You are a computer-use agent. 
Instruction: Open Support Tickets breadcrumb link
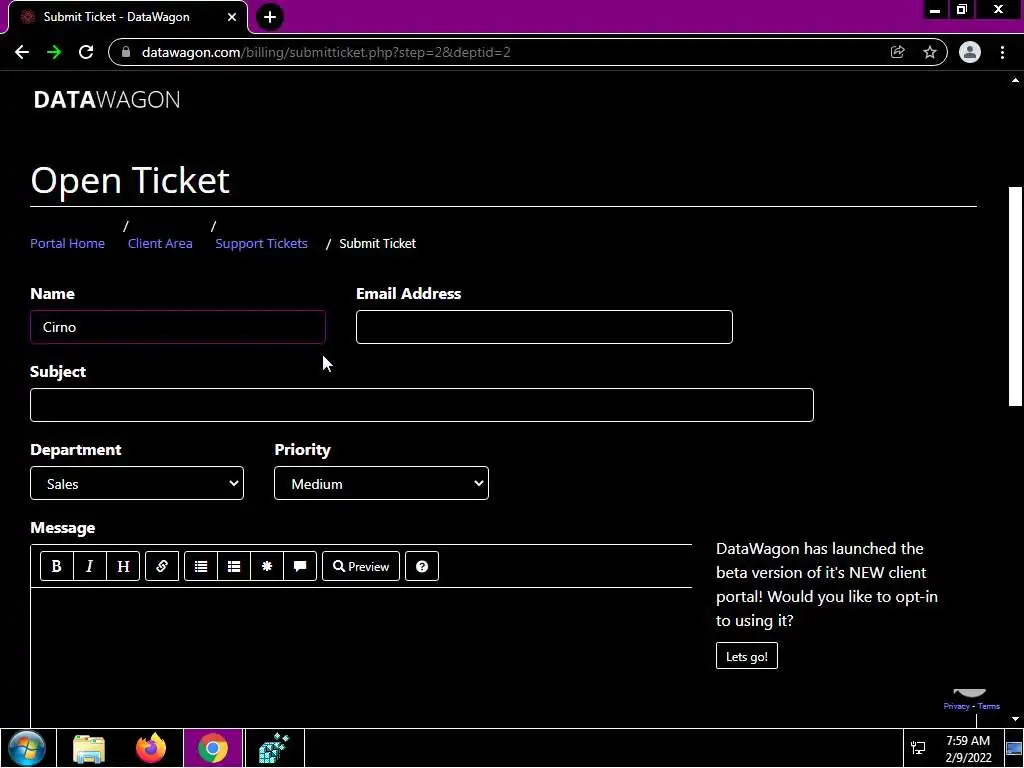(261, 243)
